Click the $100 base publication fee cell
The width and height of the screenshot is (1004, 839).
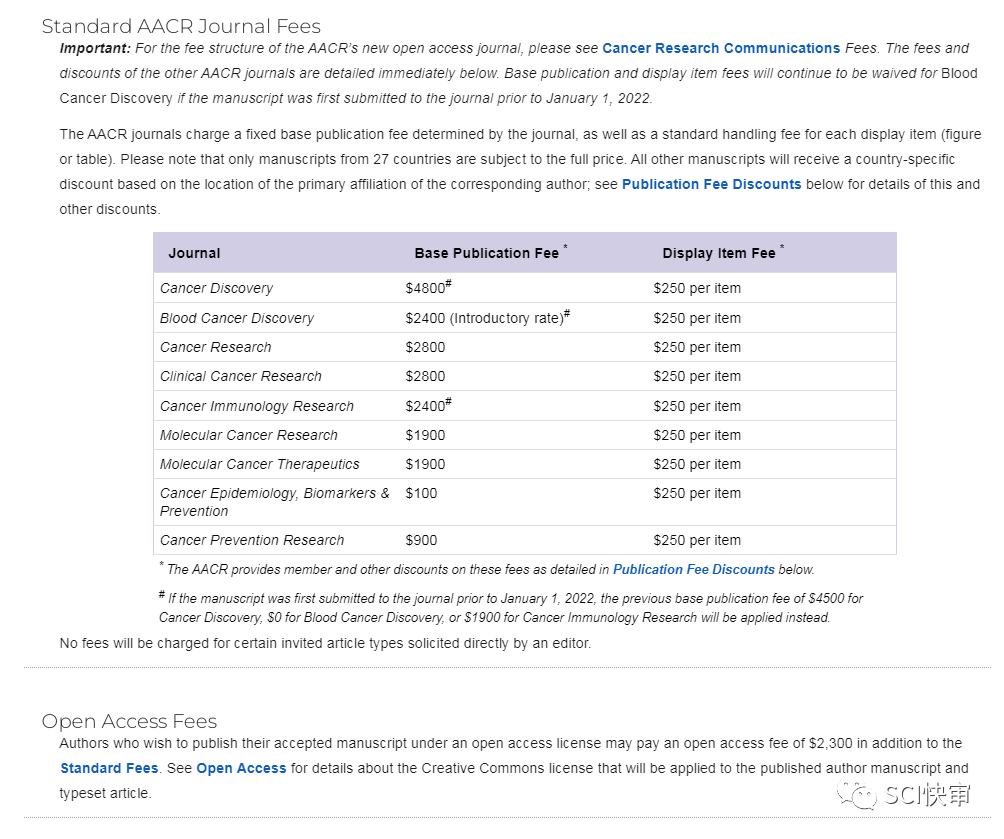pos(421,493)
